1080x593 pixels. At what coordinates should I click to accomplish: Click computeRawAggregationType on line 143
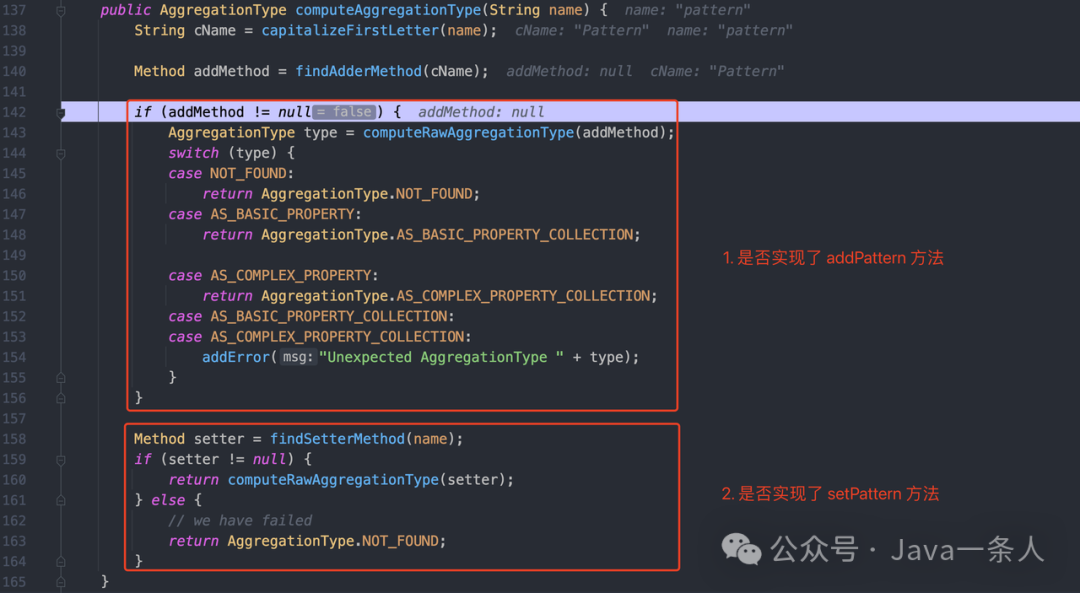click(468, 133)
